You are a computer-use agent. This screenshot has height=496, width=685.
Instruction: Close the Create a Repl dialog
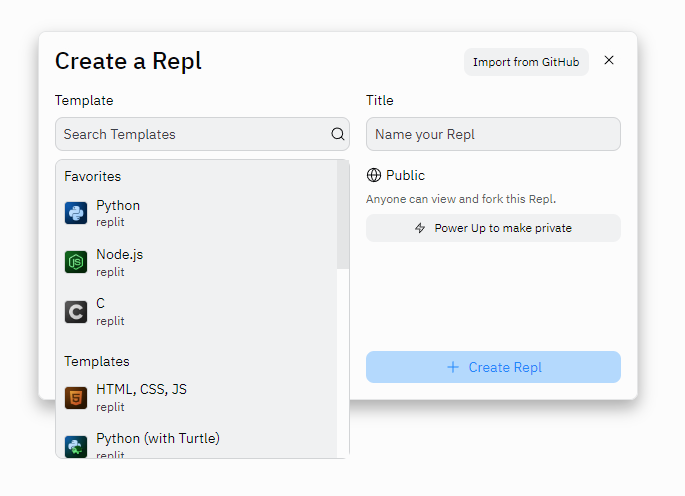[609, 61]
